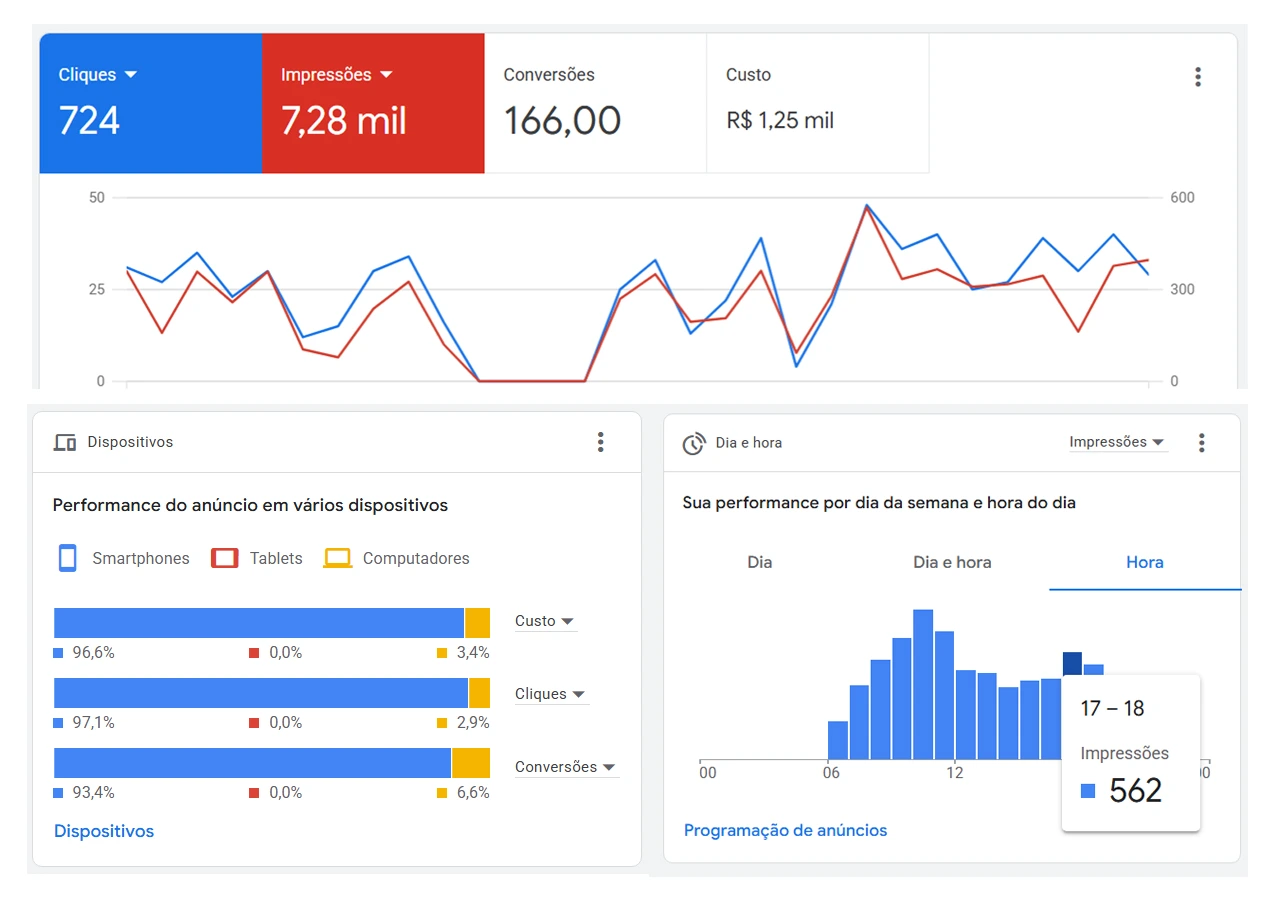Open Programação de anúncios link

coord(785,830)
